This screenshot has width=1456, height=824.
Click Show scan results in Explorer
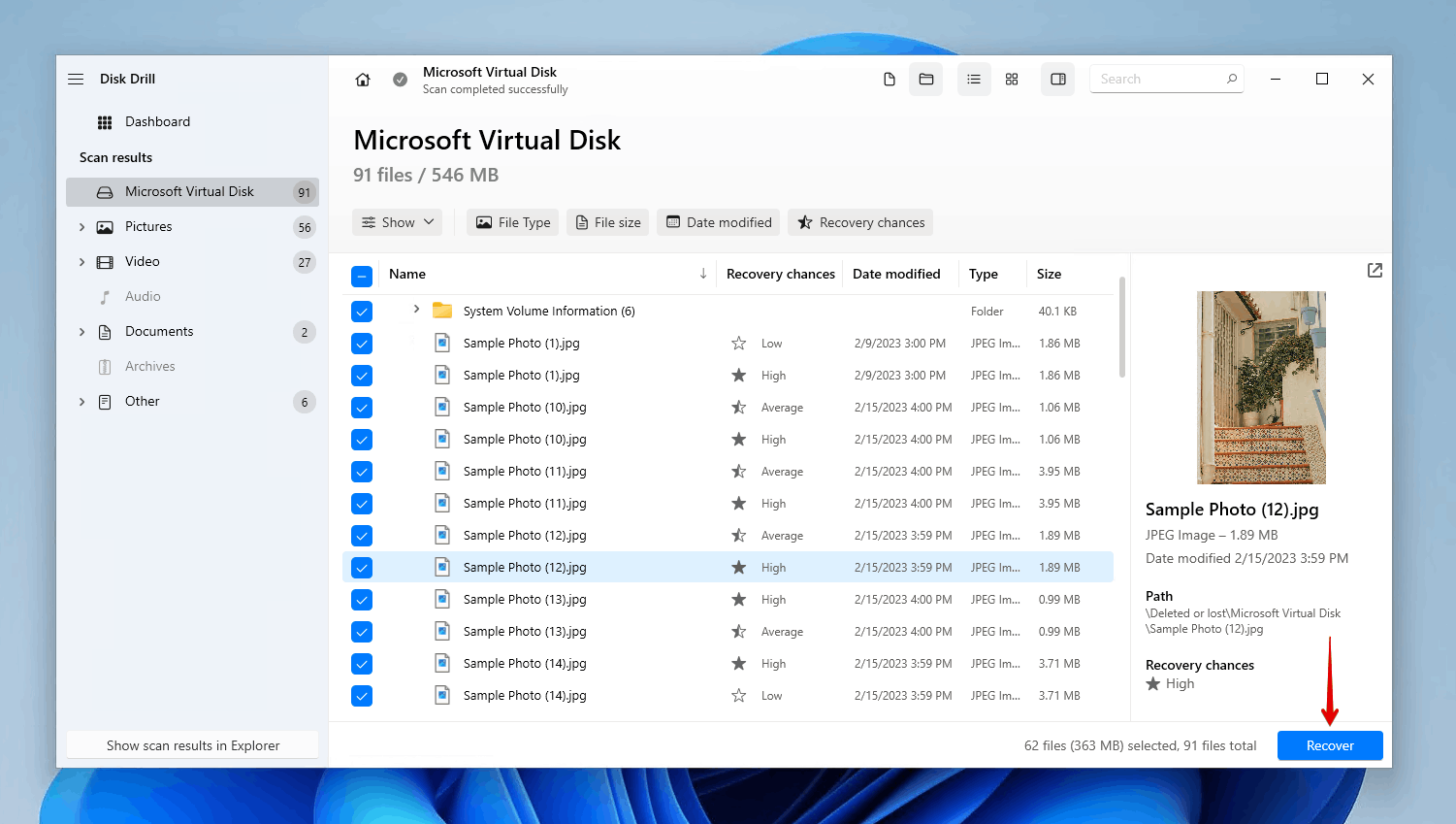pos(192,745)
